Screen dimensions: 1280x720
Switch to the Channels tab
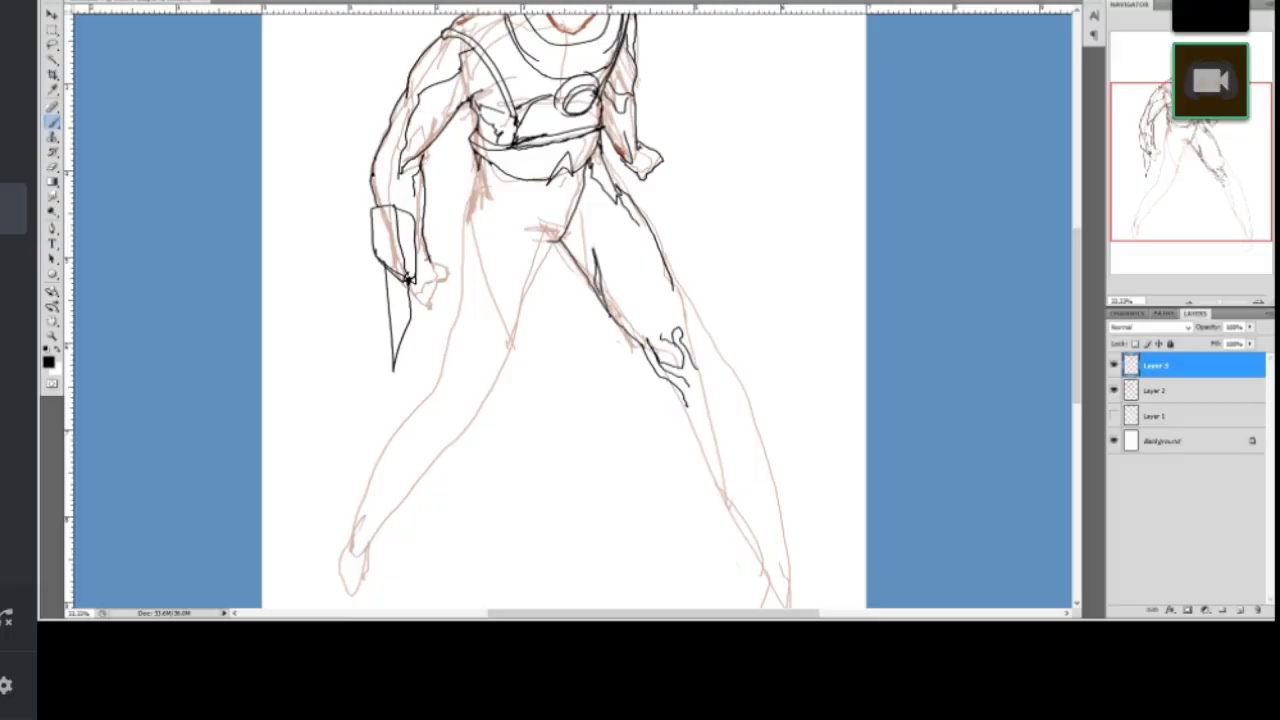point(1127,313)
